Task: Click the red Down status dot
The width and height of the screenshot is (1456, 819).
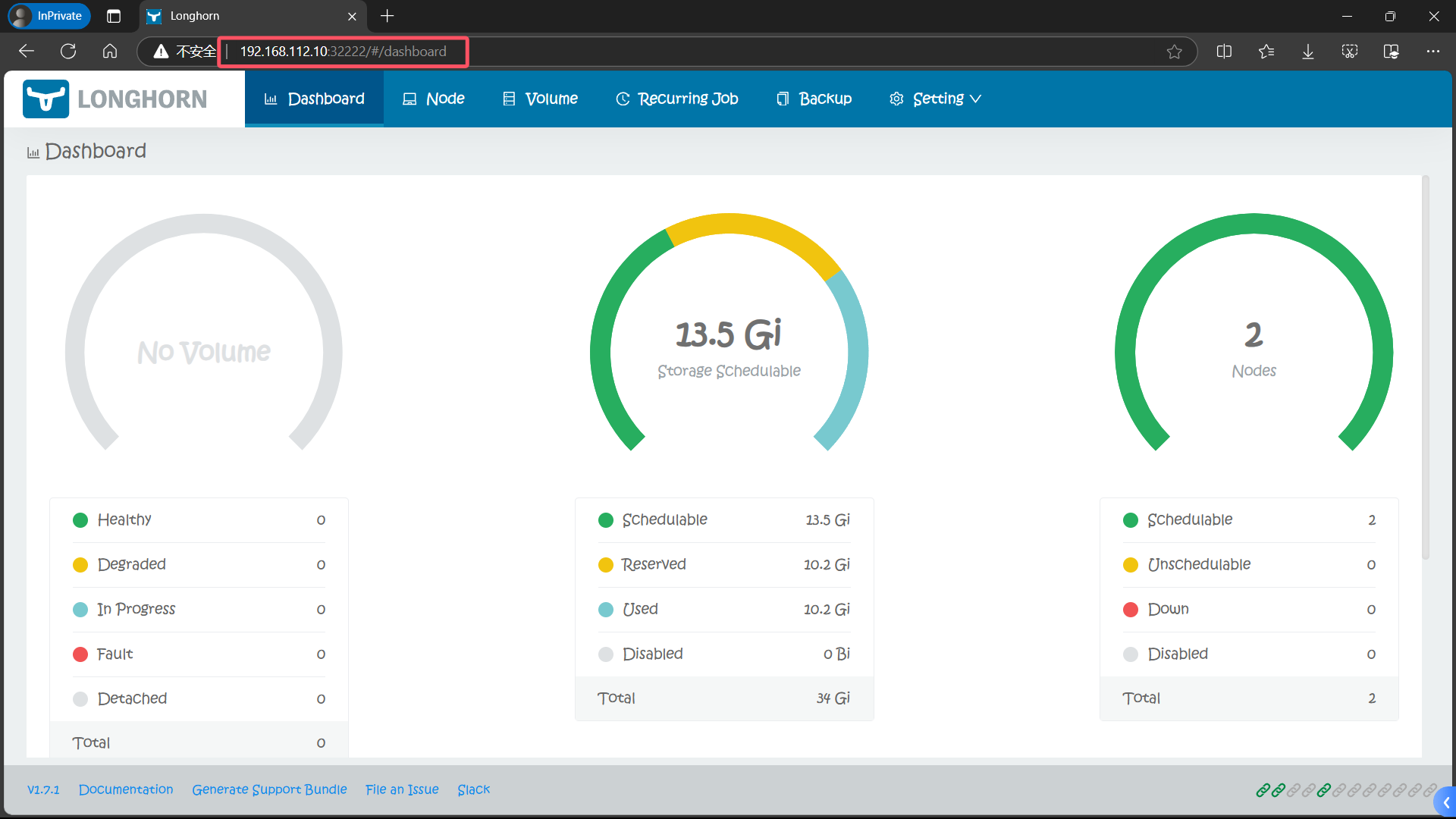Action: click(x=1130, y=610)
